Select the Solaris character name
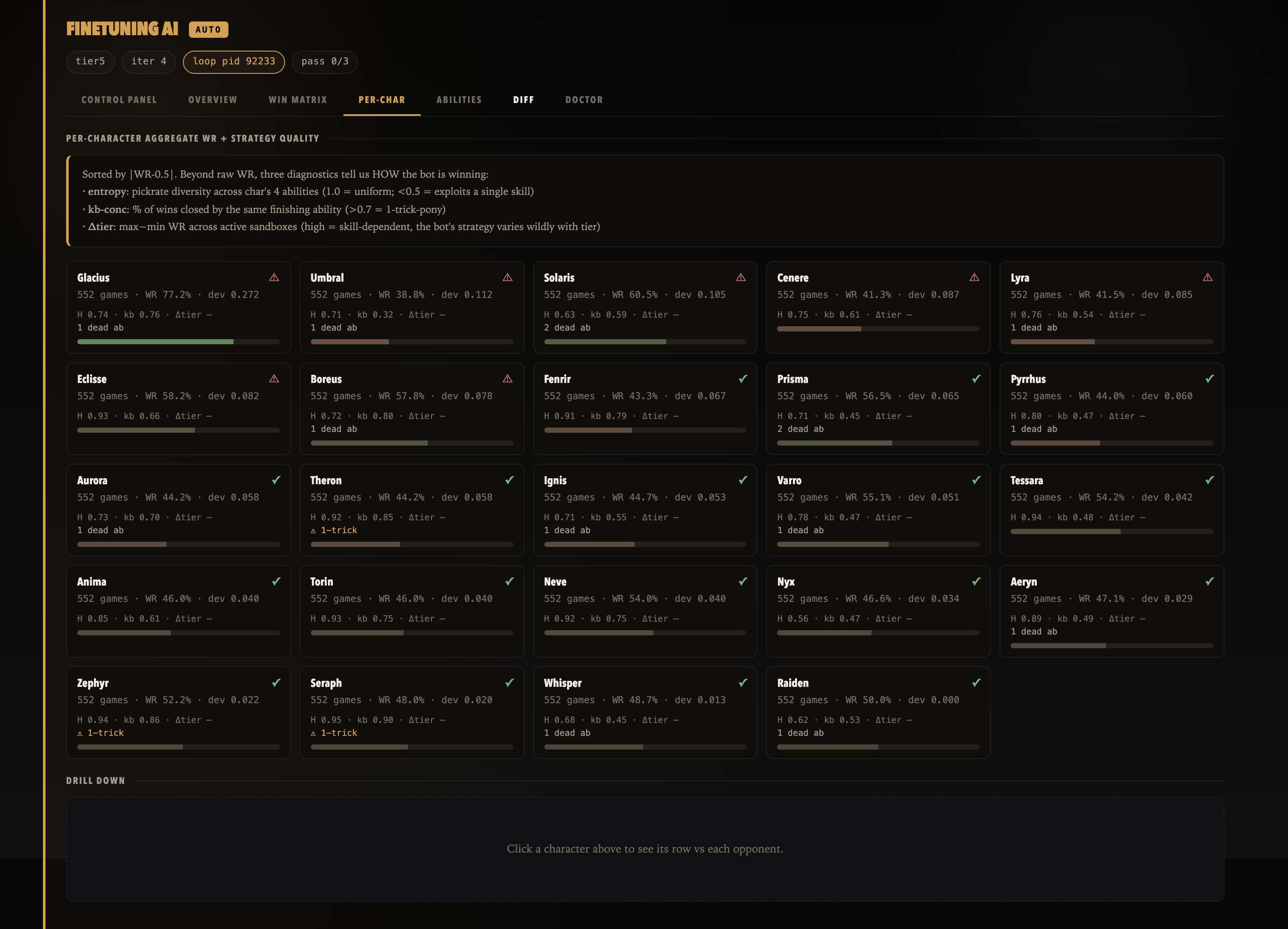Screen dimensions: 1288x929 (559, 278)
